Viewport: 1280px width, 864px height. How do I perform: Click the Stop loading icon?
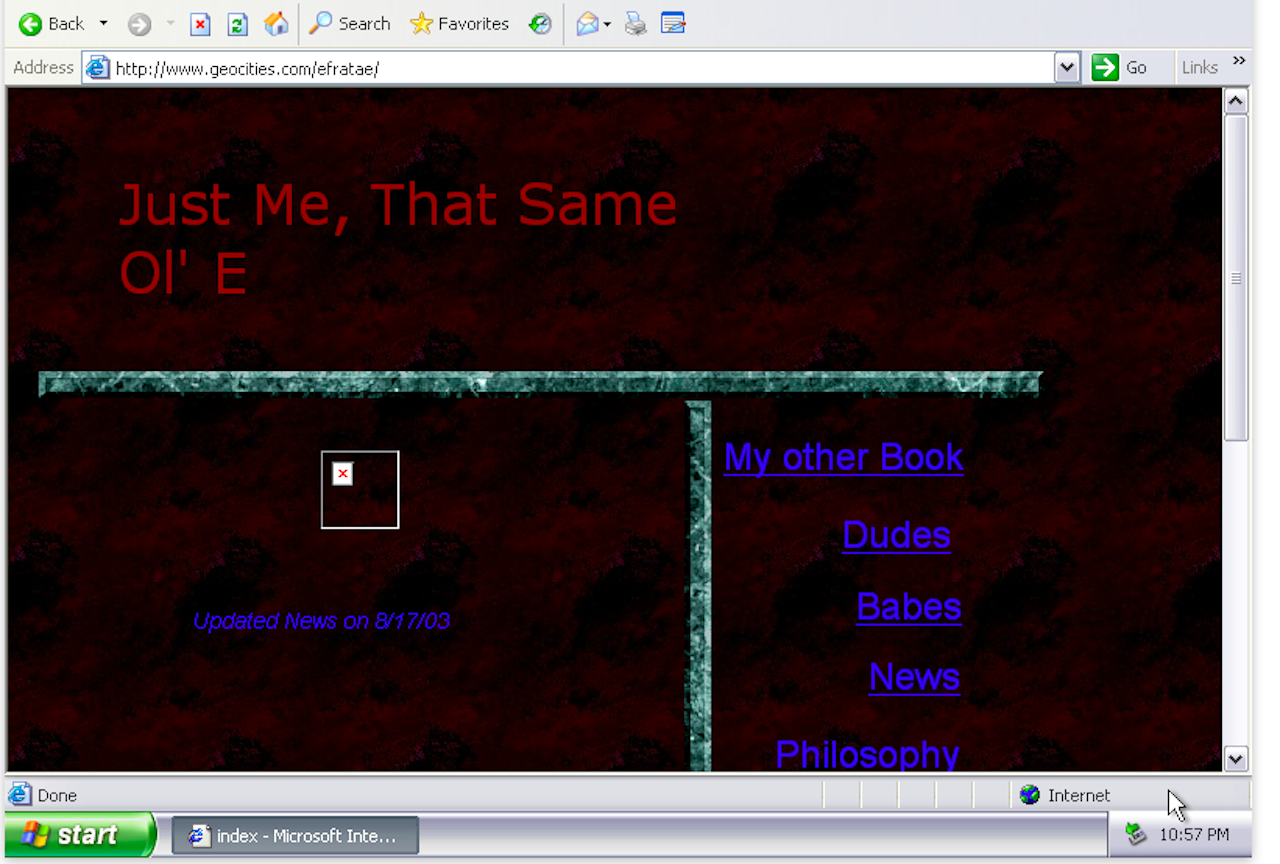coord(200,24)
